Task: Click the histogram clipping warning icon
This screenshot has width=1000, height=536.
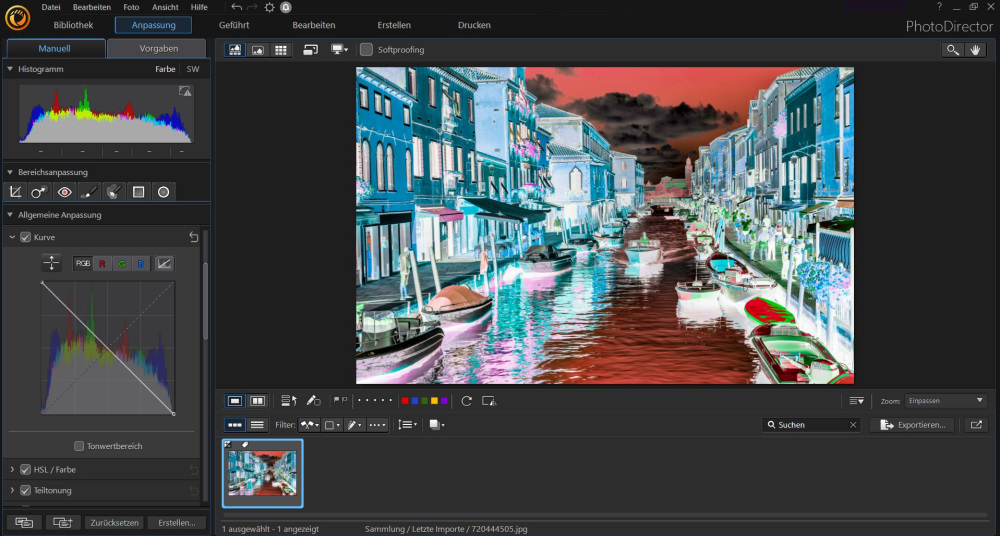Action: click(185, 92)
